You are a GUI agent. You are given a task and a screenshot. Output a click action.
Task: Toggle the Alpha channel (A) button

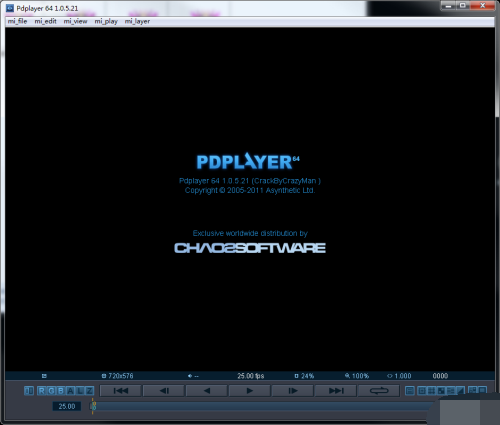(70, 391)
